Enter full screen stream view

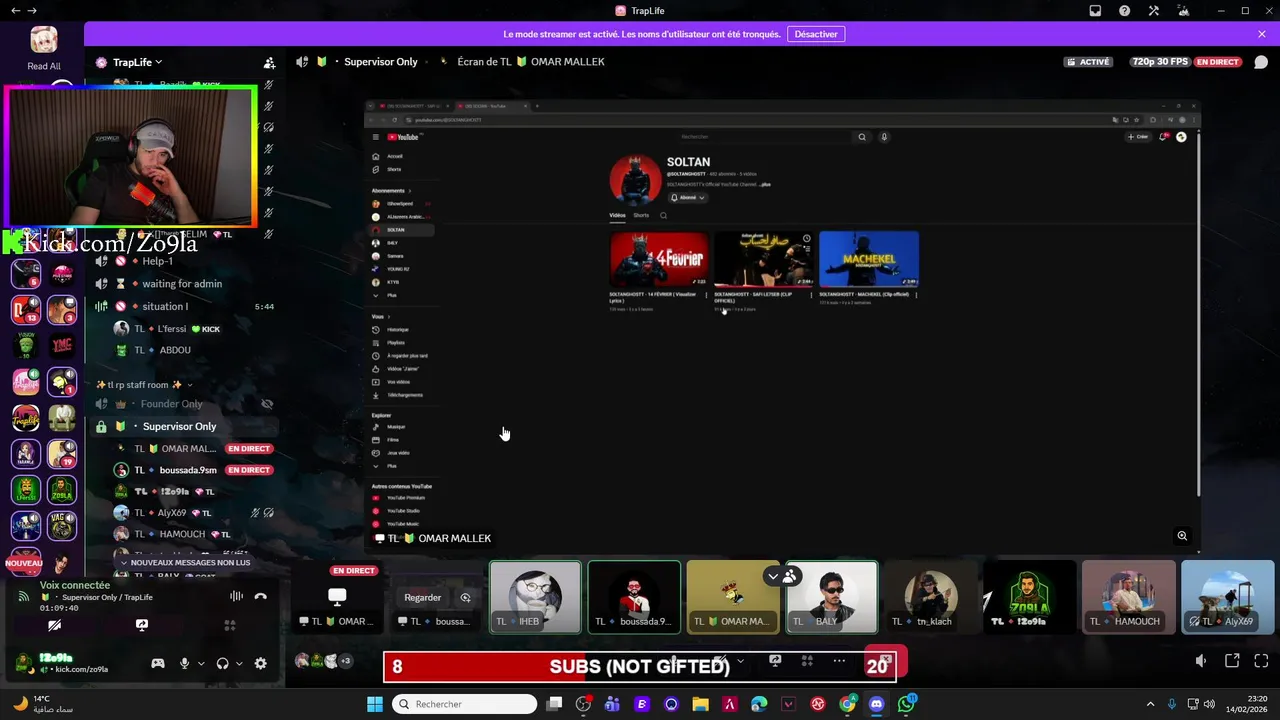(x=1261, y=661)
